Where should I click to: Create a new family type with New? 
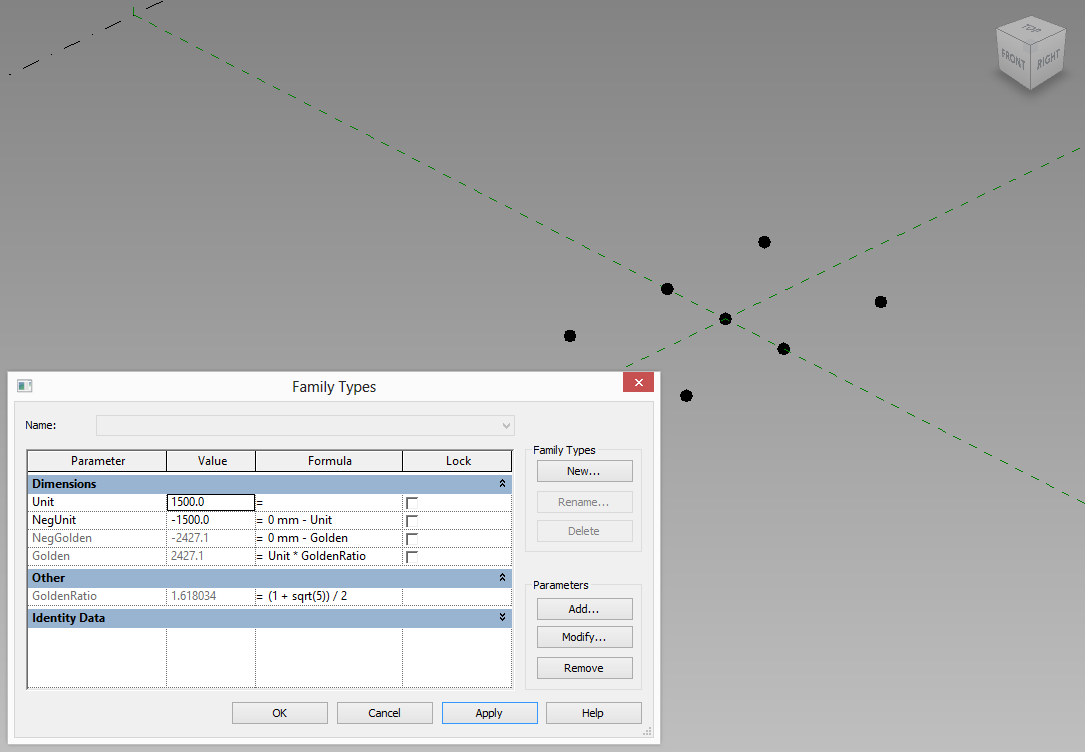point(584,470)
